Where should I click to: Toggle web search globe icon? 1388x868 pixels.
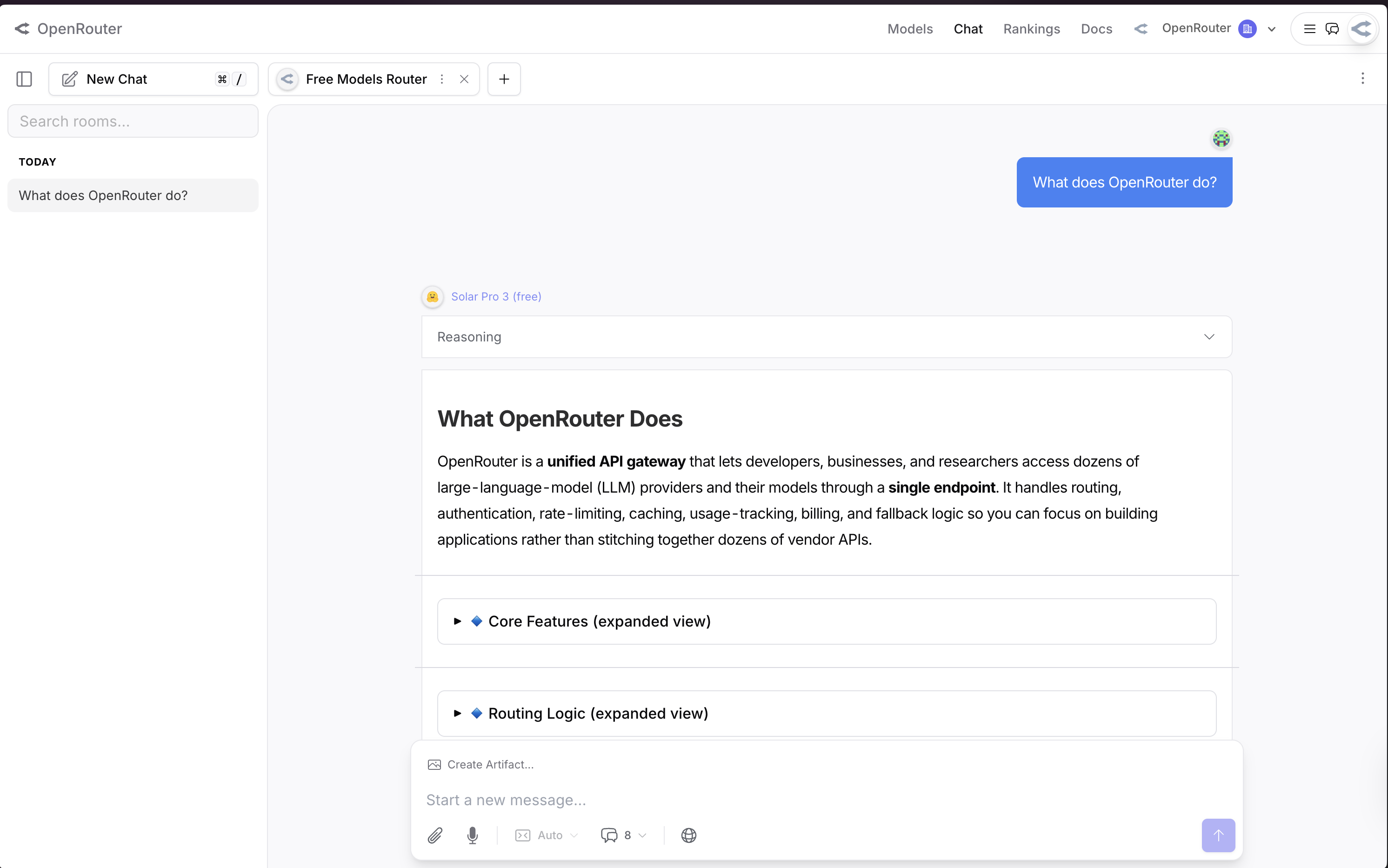click(x=689, y=835)
